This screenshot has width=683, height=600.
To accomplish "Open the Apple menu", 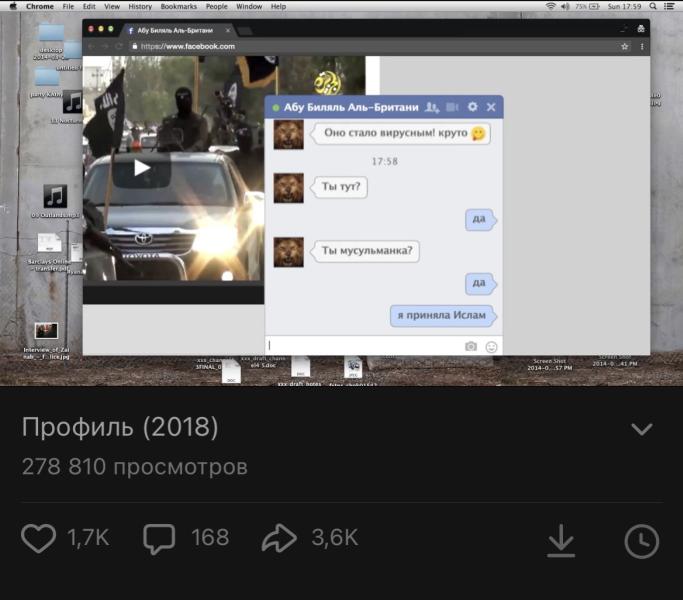I will tap(13, 6).
